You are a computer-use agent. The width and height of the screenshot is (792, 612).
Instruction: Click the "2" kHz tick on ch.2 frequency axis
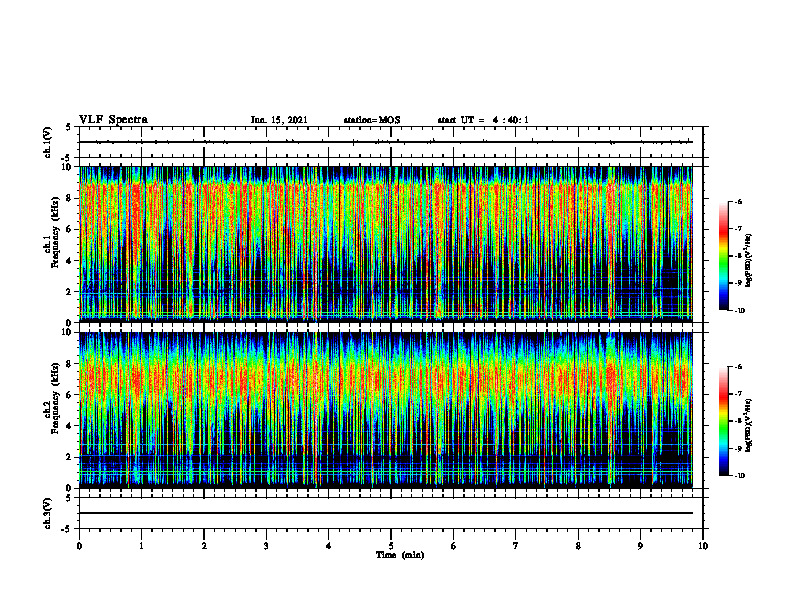pyautogui.click(x=70, y=457)
